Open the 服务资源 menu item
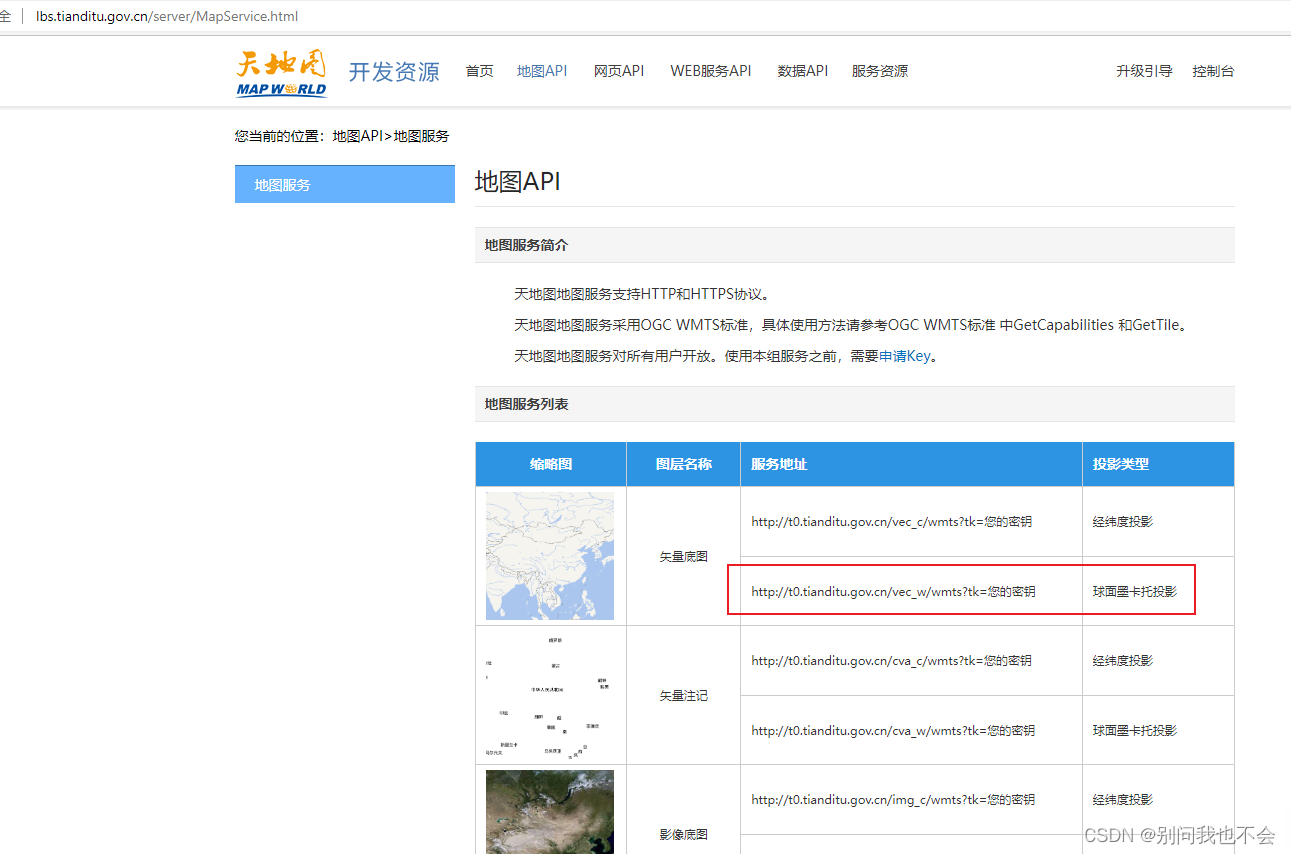Viewport: 1291px width, 854px height. tap(880, 71)
